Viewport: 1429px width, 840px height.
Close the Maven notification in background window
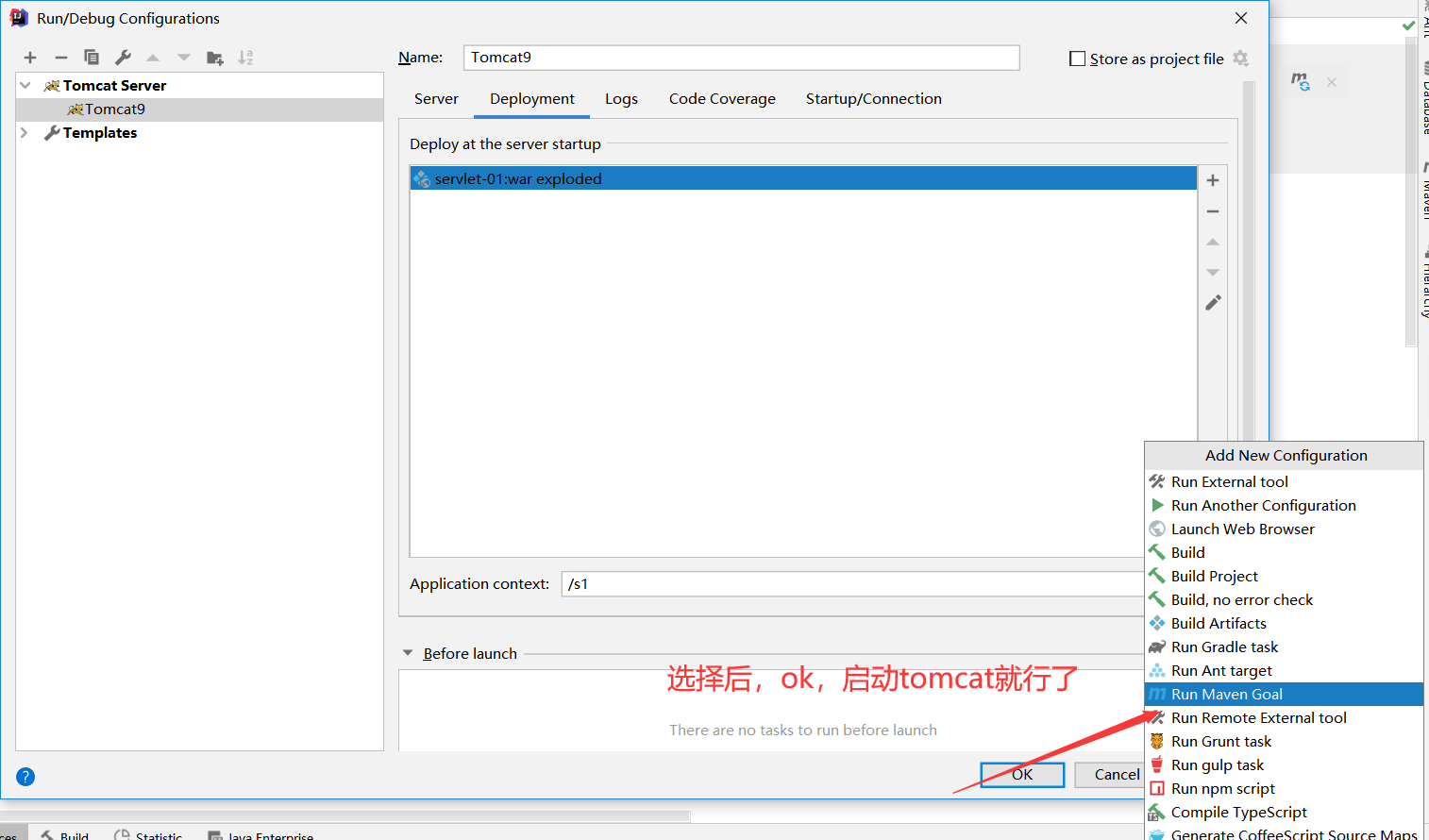(1331, 82)
